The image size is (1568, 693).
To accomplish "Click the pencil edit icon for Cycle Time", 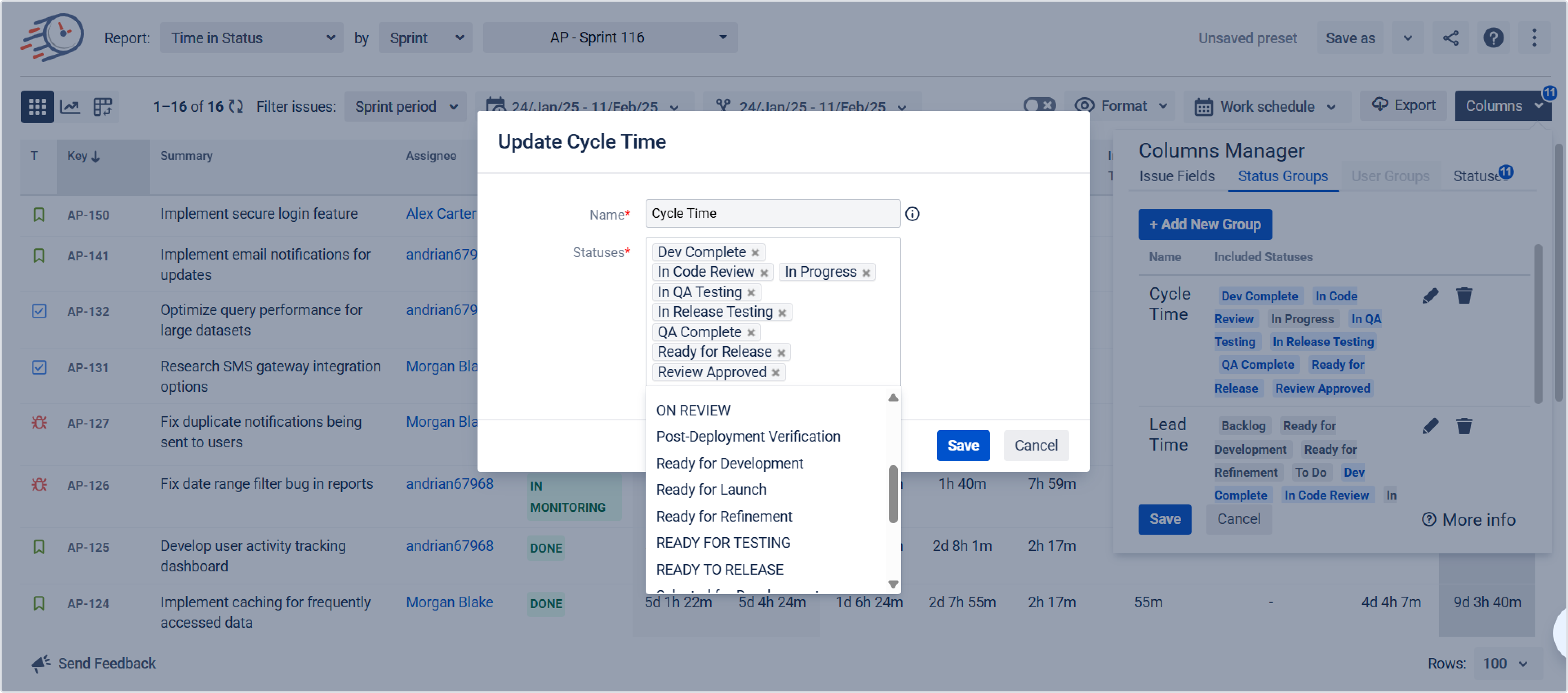I will (x=1430, y=296).
